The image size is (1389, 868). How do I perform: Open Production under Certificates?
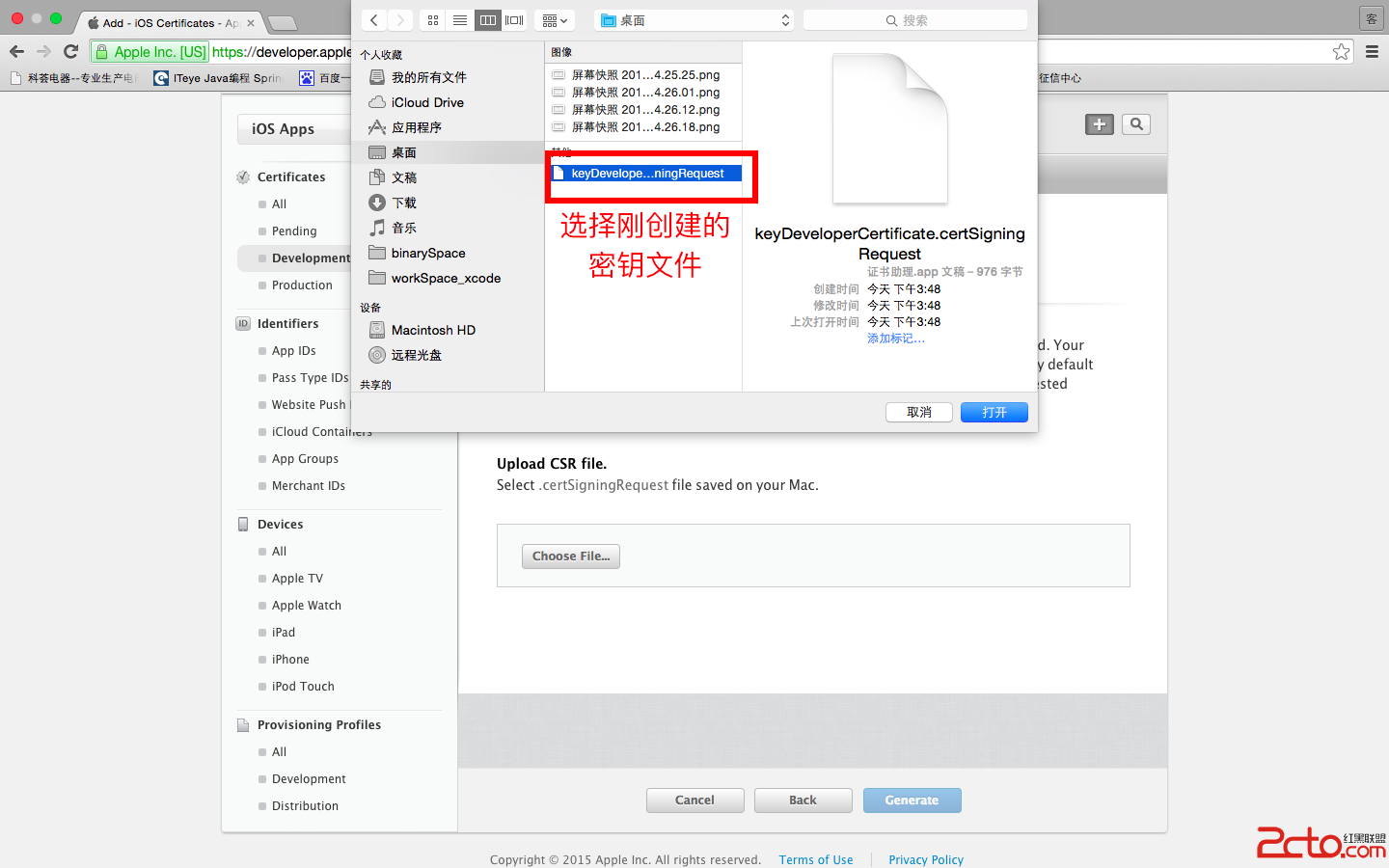tap(302, 285)
